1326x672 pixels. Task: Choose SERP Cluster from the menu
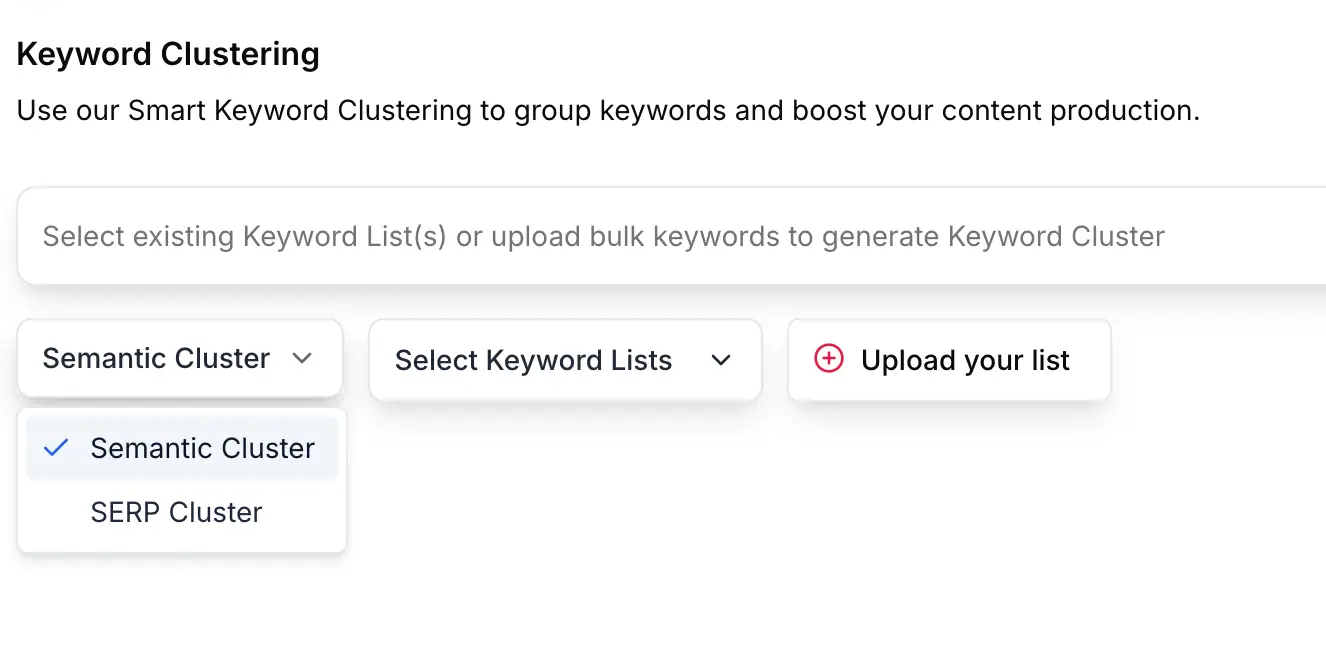(175, 512)
